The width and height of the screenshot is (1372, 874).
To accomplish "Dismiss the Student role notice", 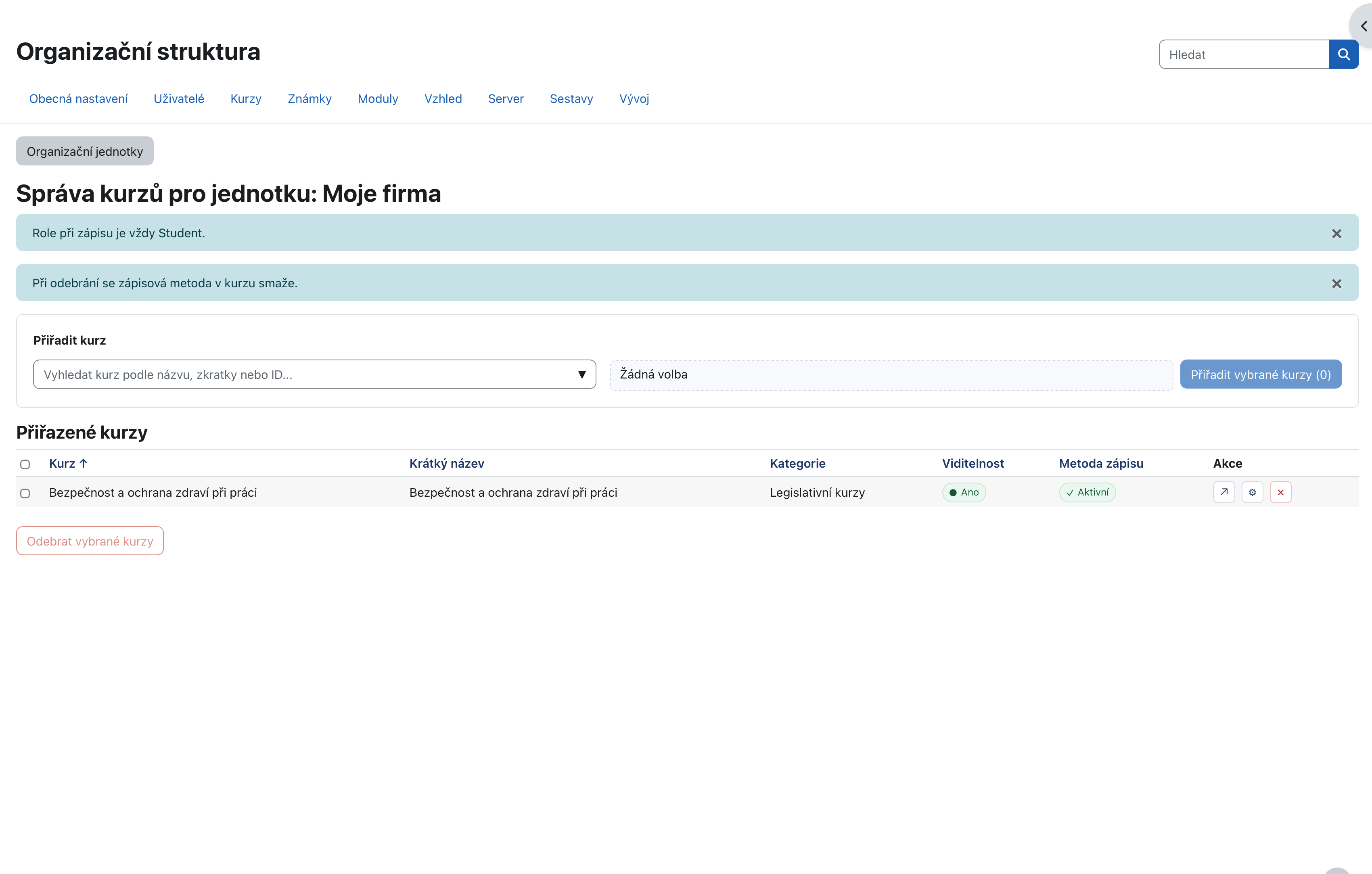I will (x=1336, y=234).
